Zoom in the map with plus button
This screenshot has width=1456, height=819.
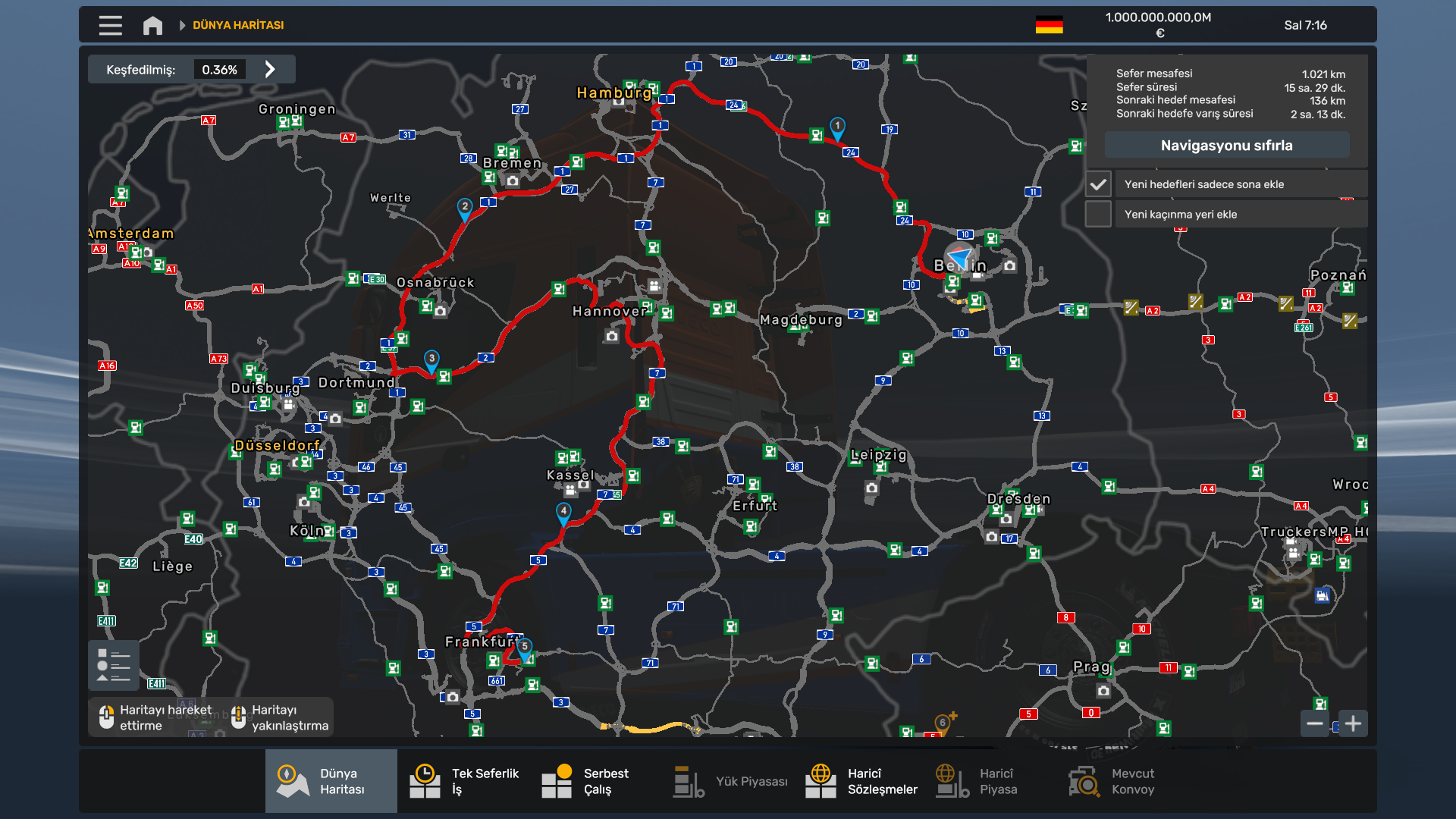tap(1353, 723)
